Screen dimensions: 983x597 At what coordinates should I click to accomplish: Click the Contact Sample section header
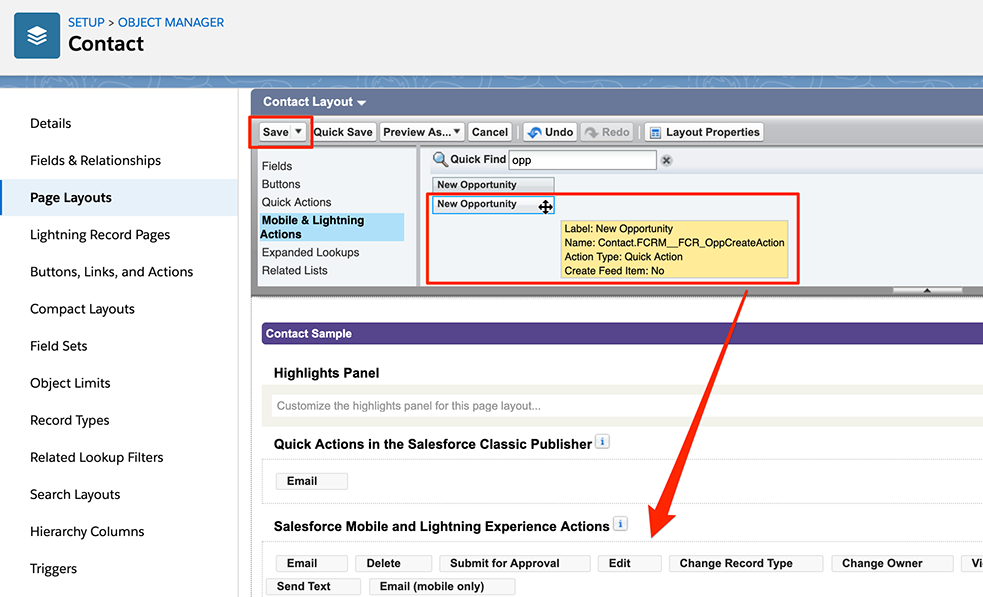point(622,334)
